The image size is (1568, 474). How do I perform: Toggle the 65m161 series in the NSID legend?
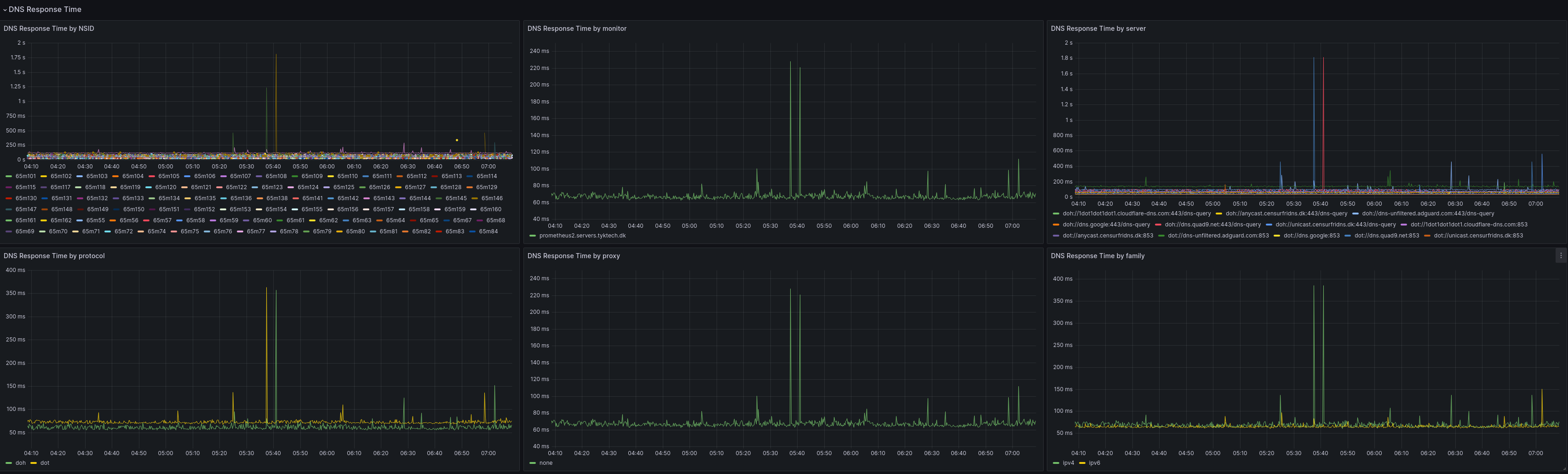(x=26, y=220)
